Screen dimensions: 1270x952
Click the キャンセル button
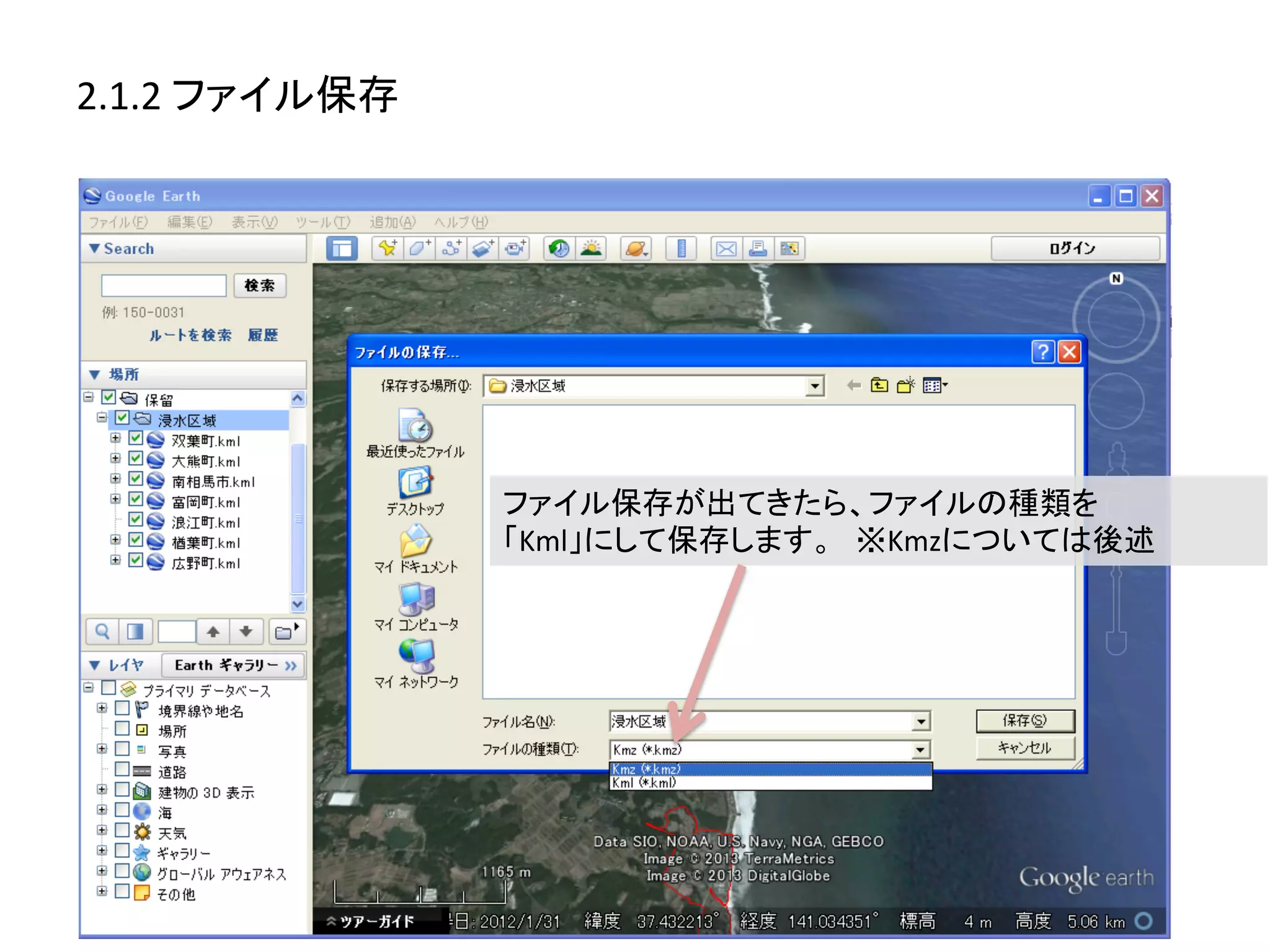click(1025, 748)
